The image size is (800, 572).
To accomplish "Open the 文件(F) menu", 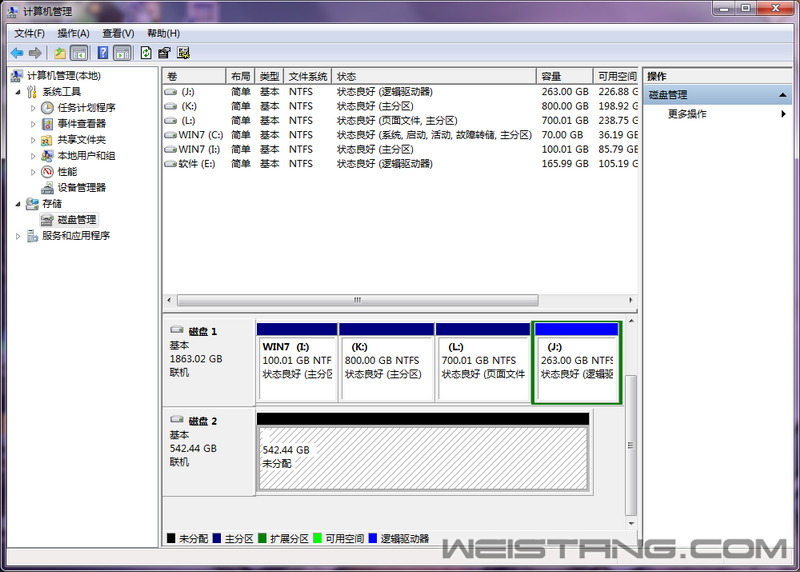I will tap(29, 33).
